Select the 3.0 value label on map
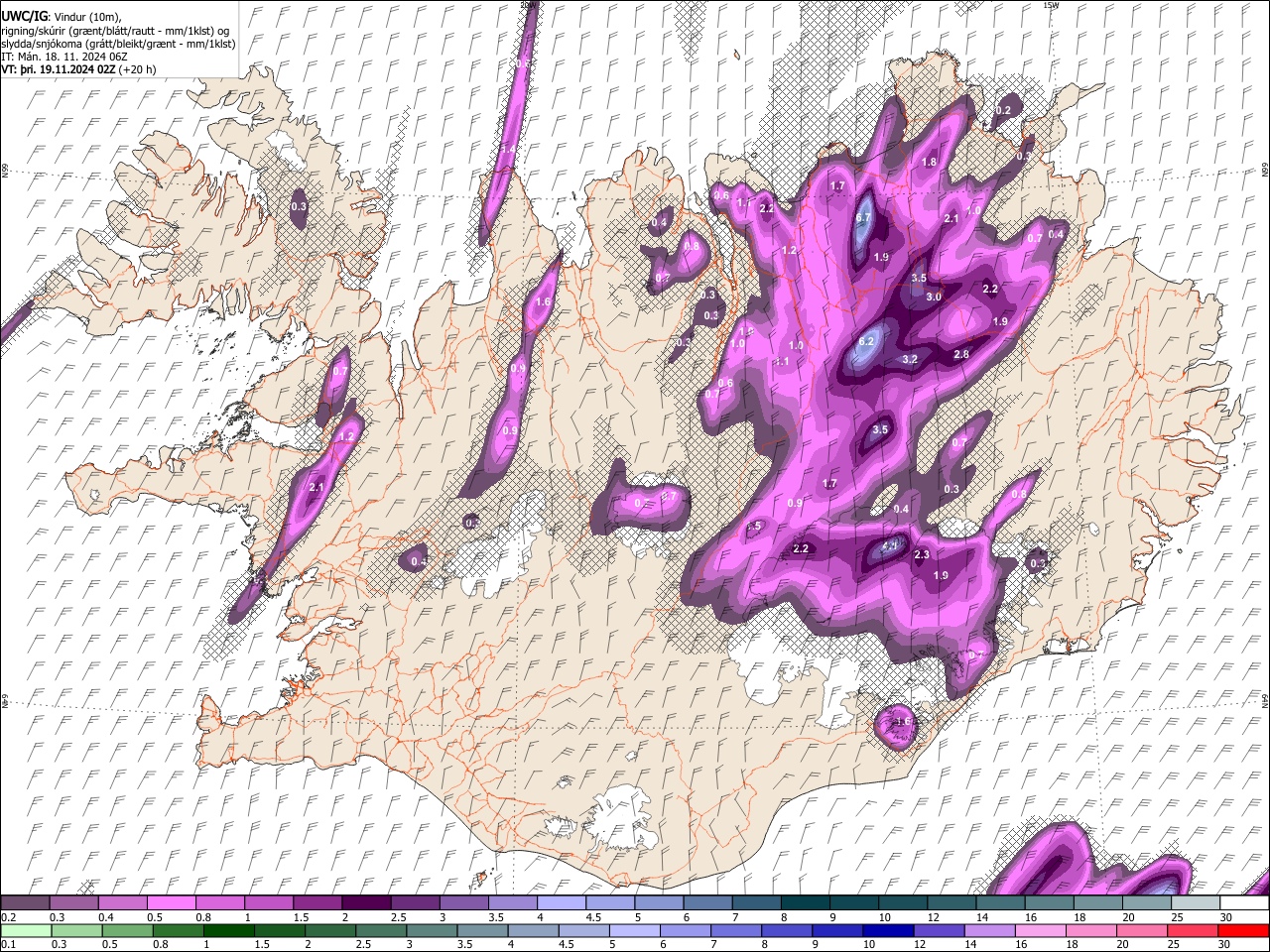The width and height of the screenshot is (1270, 952). (934, 297)
